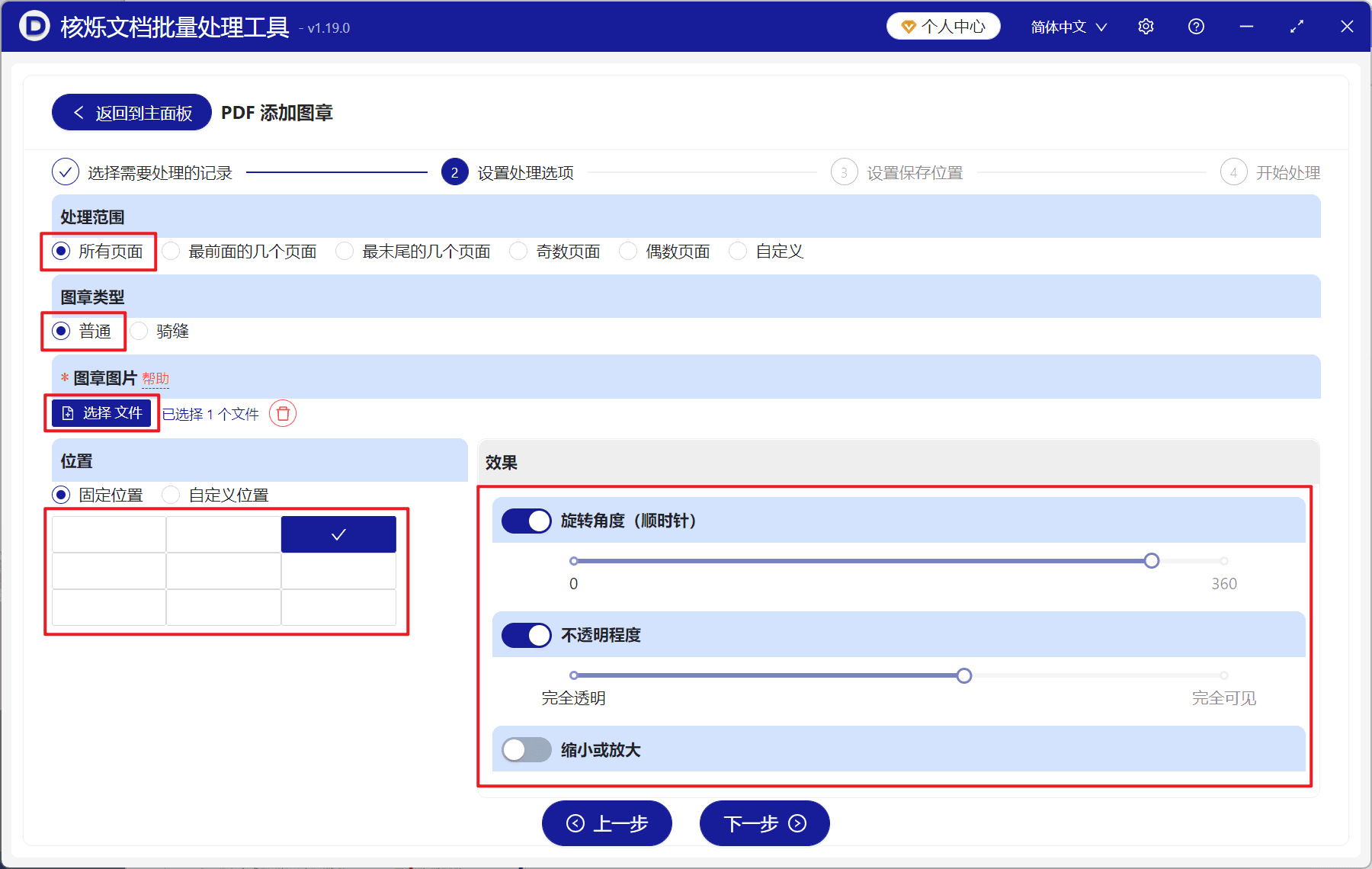This screenshot has height=869, width=1372.
Task: Click the diamond icon on 个人中心 button
Action: tap(908, 25)
